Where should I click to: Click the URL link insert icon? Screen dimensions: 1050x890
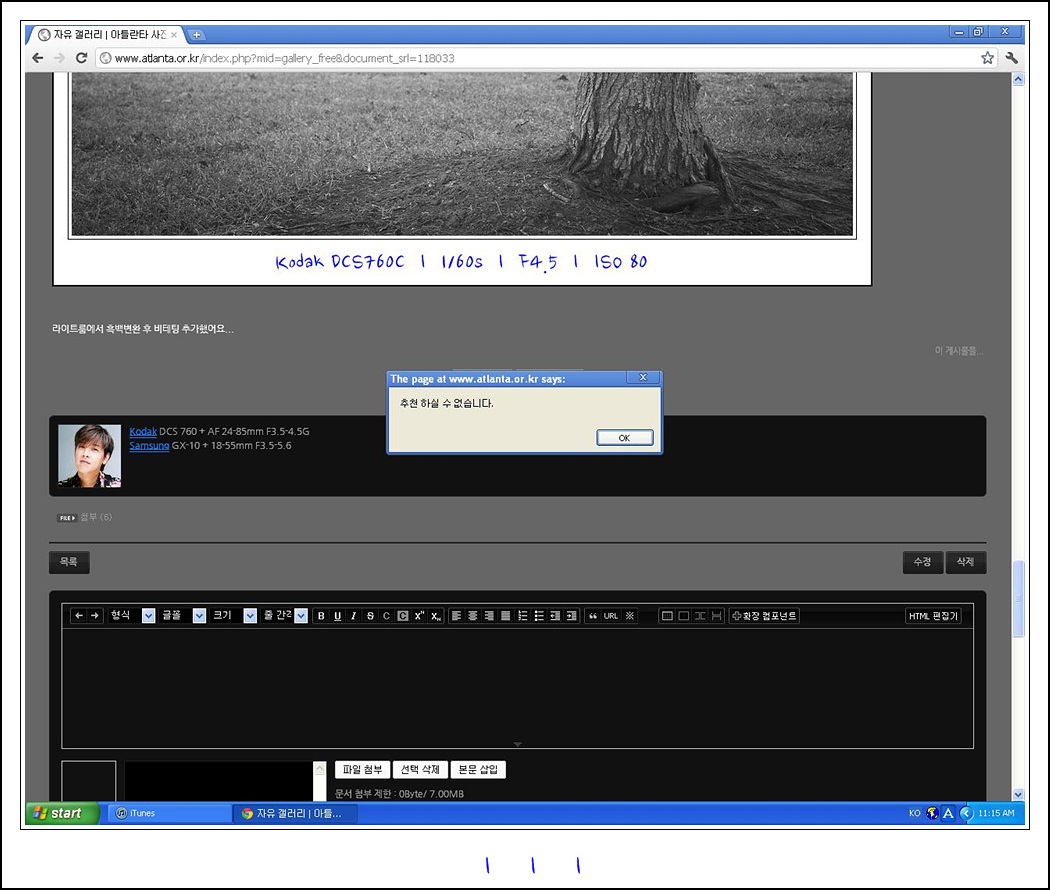tap(611, 616)
